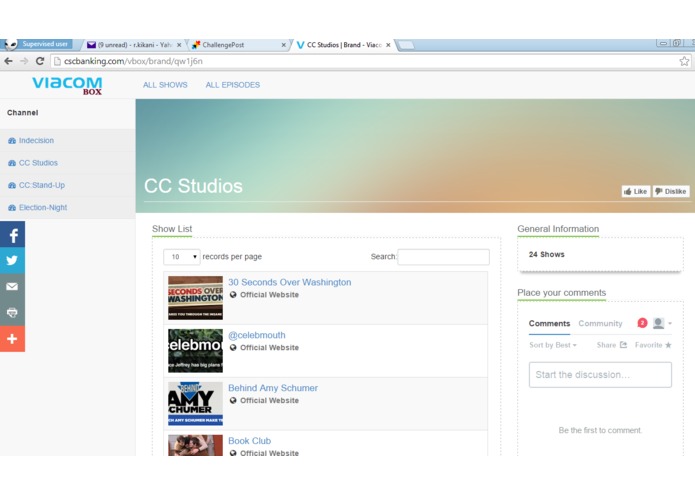
Task: Select the CC Studios Brand browser tab
Action: (x=344, y=45)
